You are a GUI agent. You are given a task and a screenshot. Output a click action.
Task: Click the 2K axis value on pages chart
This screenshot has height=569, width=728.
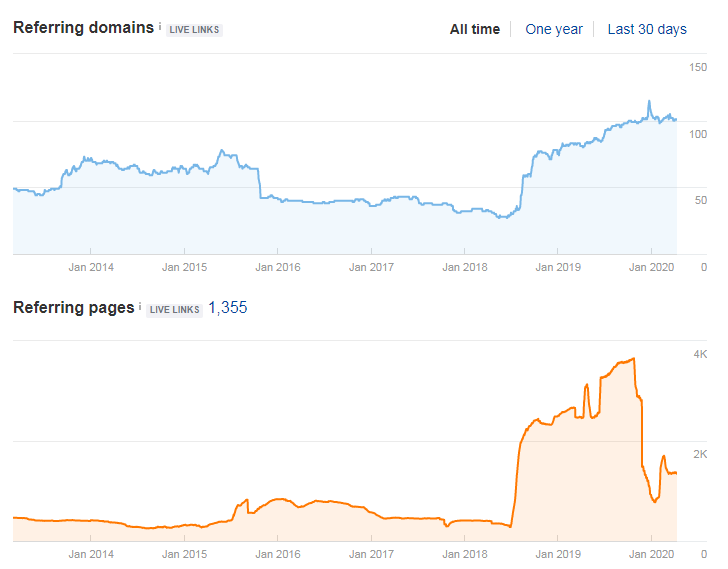700,454
